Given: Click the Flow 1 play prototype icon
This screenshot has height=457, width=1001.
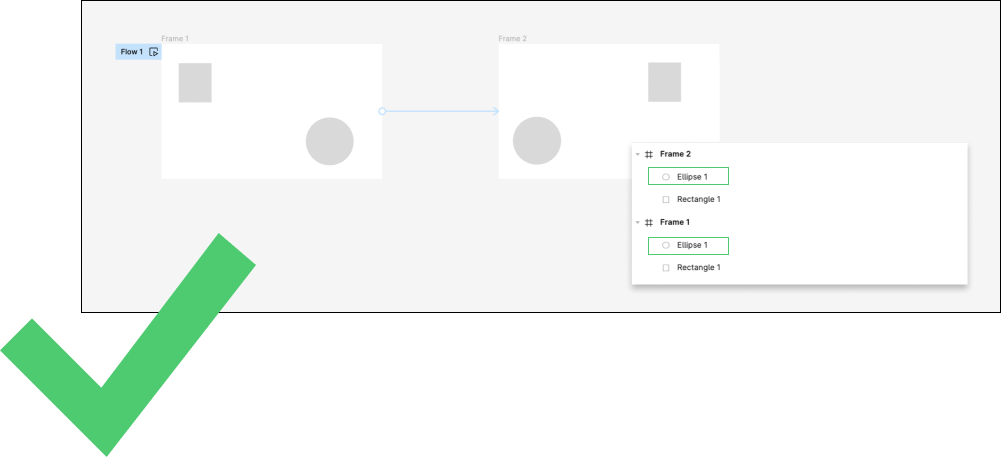Looking at the screenshot, I should pyautogui.click(x=153, y=52).
